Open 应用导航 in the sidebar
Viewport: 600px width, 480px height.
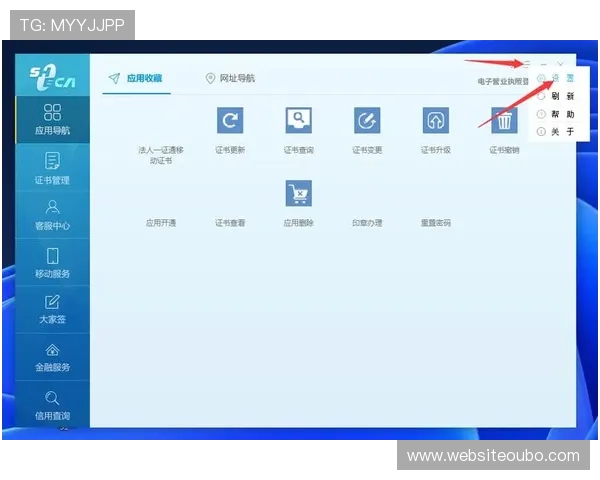point(52,119)
